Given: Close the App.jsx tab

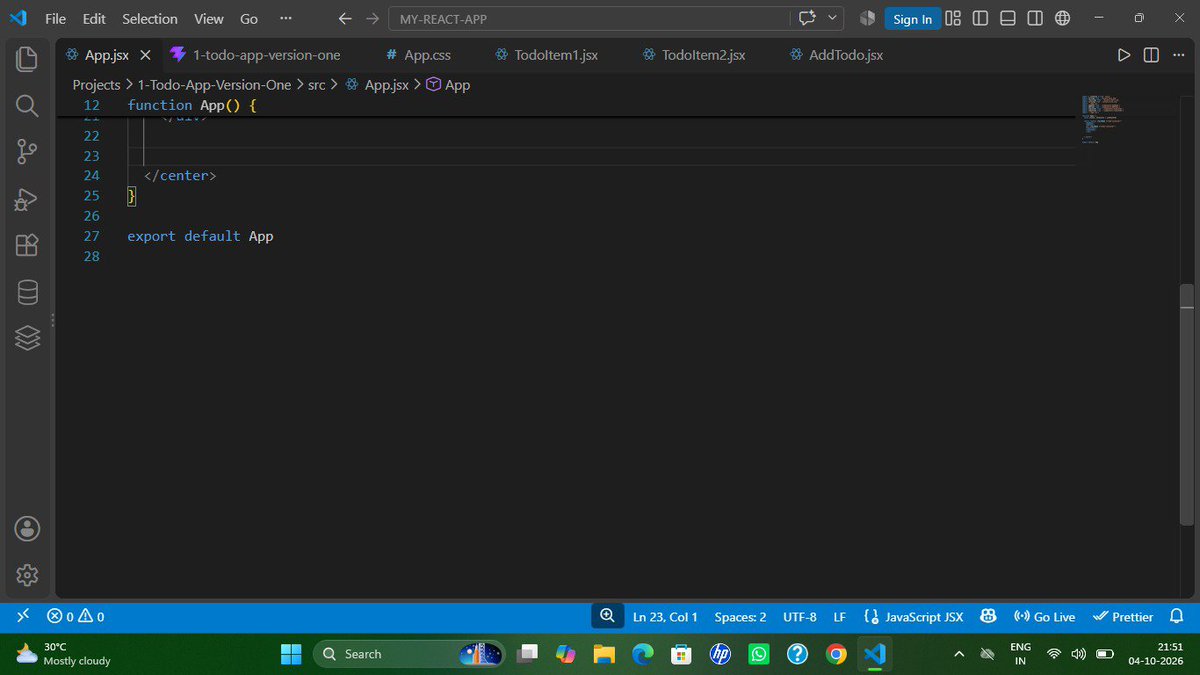Looking at the screenshot, I should [145, 55].
